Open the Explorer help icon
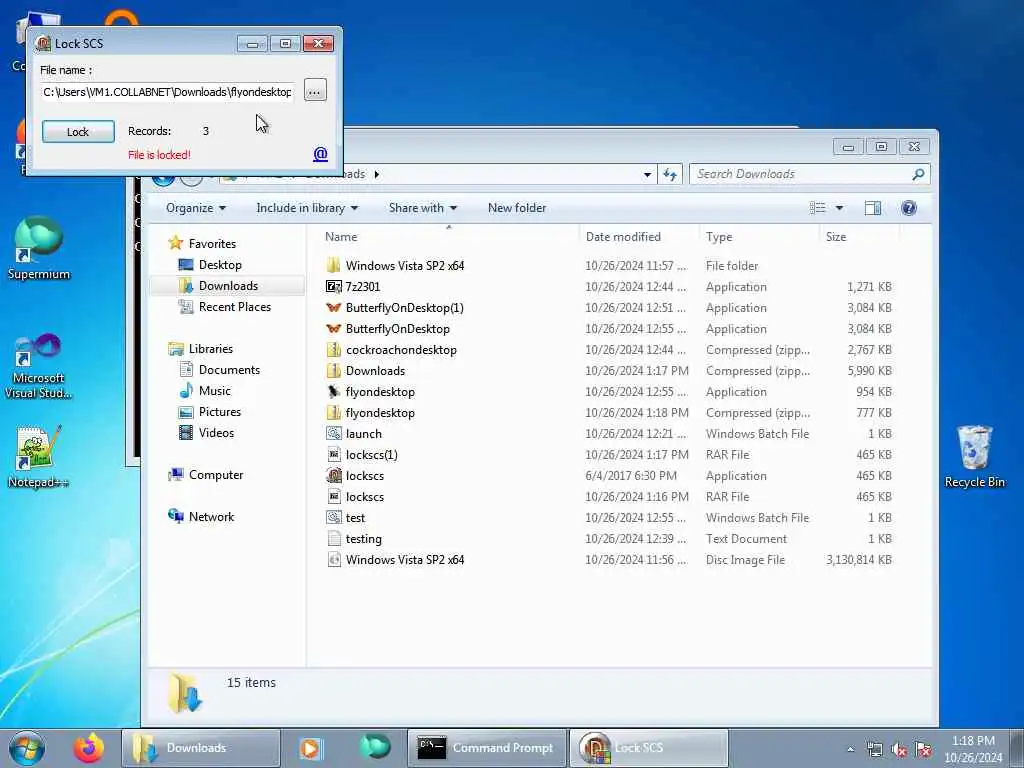The width and height of the screenshot is (1024, 768). [908, 208]
